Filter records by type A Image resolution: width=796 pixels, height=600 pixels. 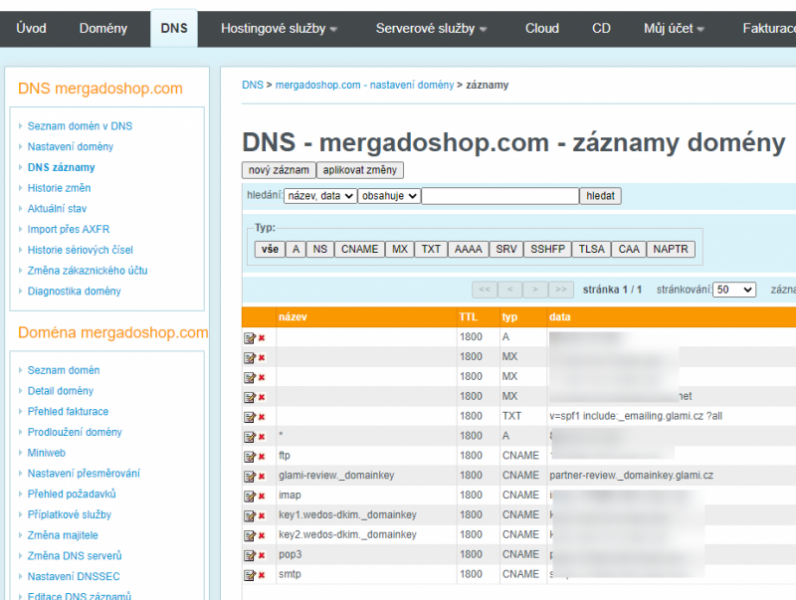click(x=296, y=249)
